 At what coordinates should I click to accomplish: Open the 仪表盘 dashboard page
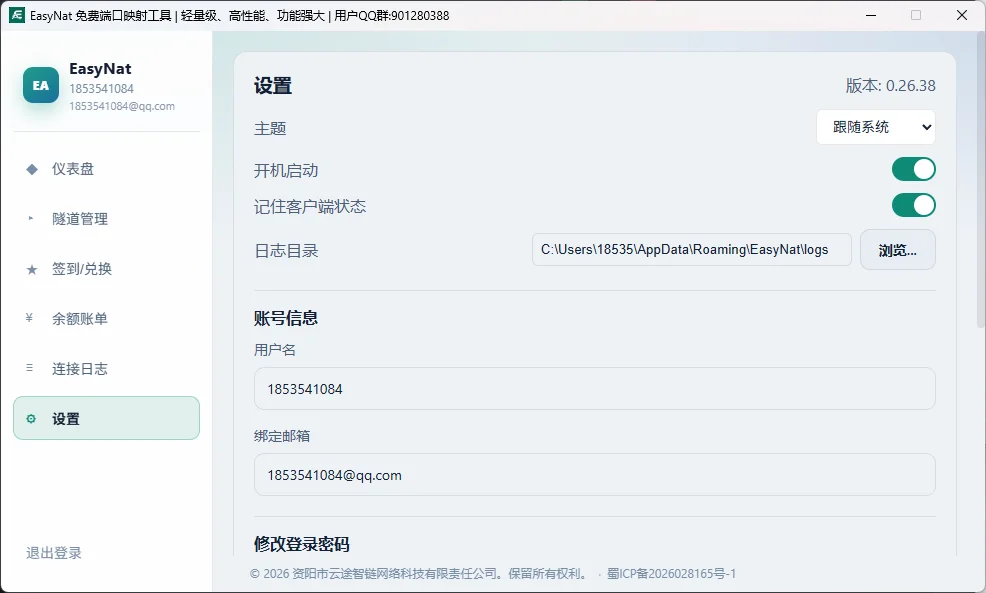106,169
